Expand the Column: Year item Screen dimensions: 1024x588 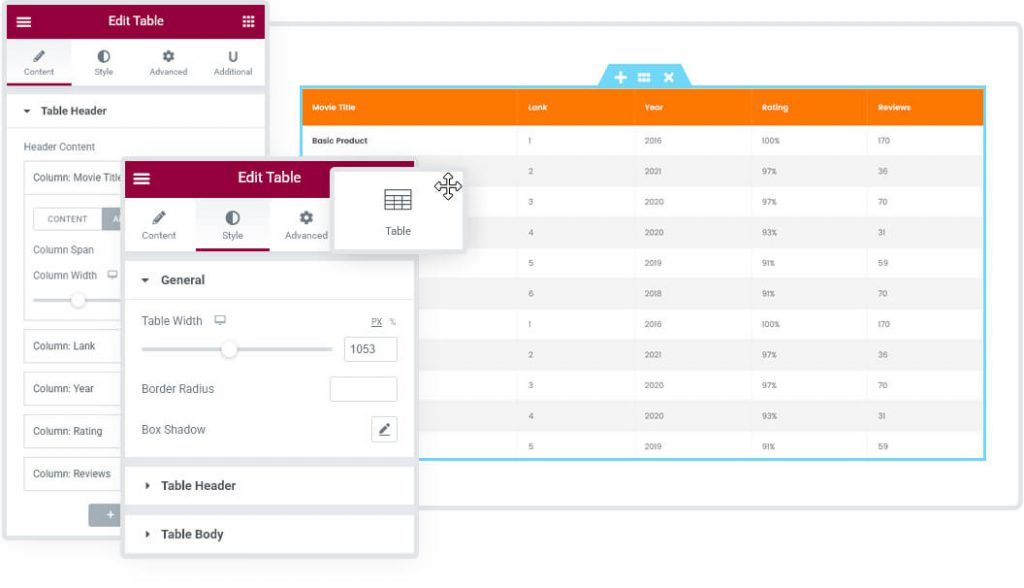[x=72, y=389]
